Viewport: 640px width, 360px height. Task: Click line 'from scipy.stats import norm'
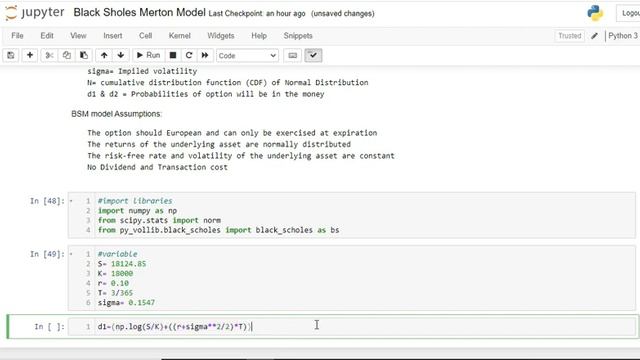pyautogui.click(x=159, y=220)
